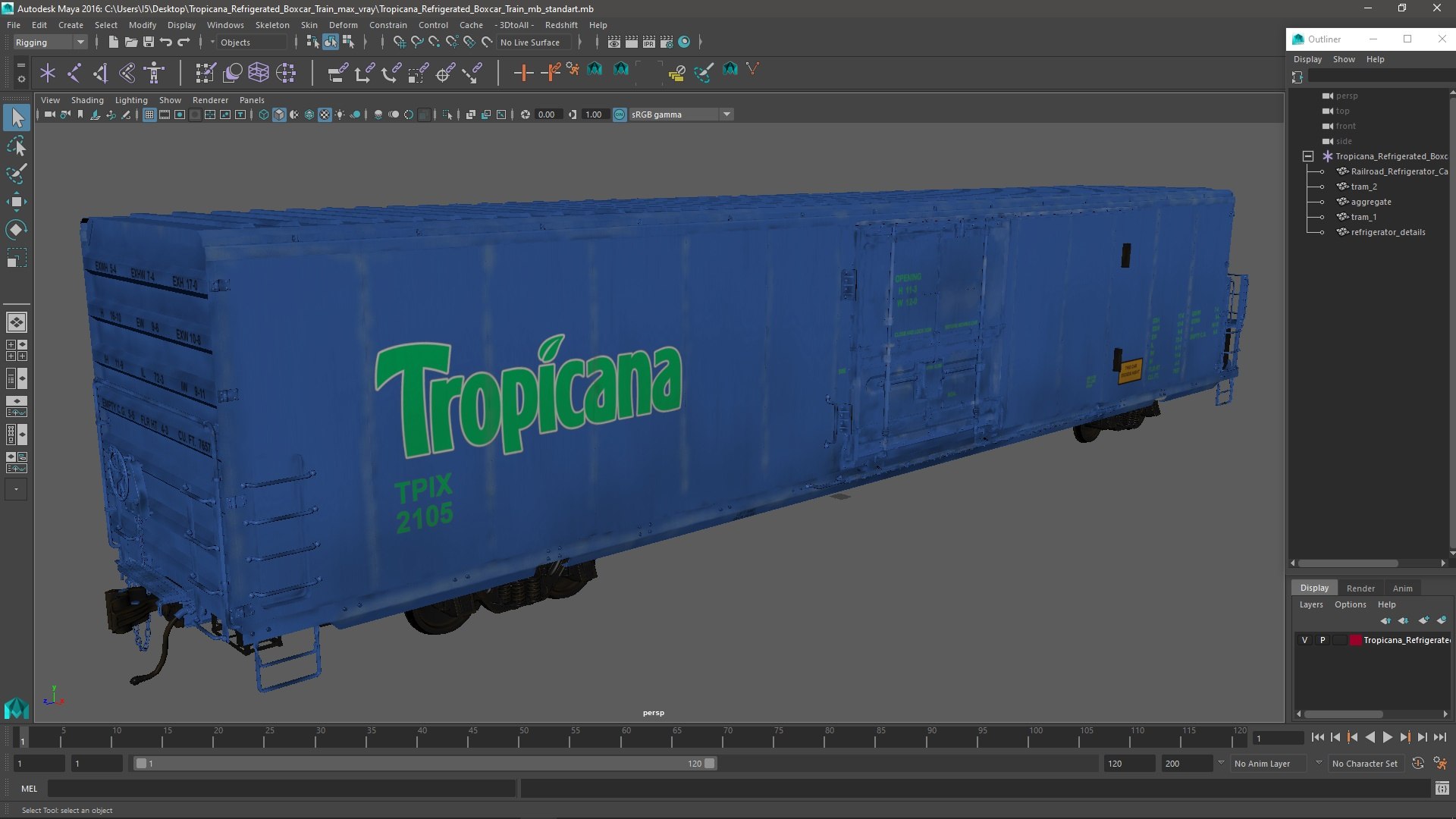This screenshot has width=1456, height=819.
Task: Click the Outliner horizontal scrollbar
Action: [1348, 563]
